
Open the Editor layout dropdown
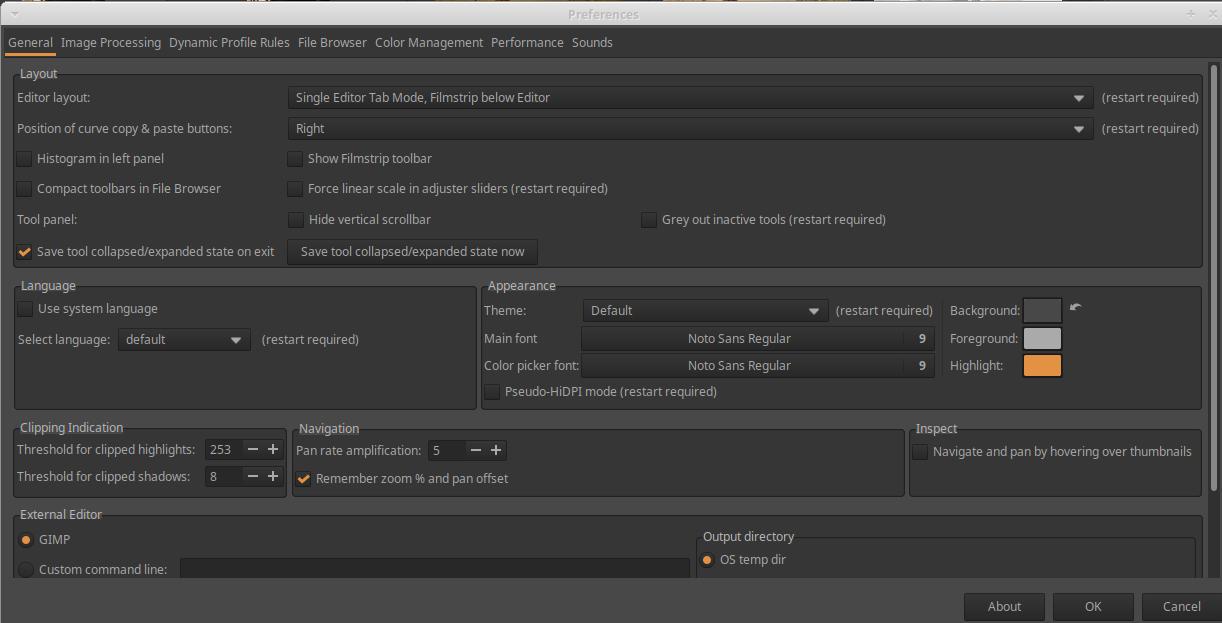(x=690, y=98)
